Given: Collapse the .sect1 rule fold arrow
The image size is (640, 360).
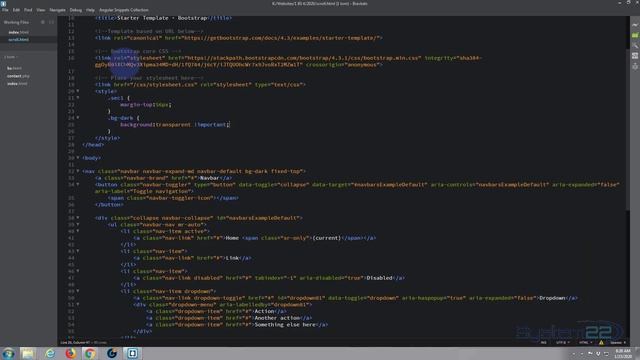Looking at the screenshot, I should [x=78, y=98].
